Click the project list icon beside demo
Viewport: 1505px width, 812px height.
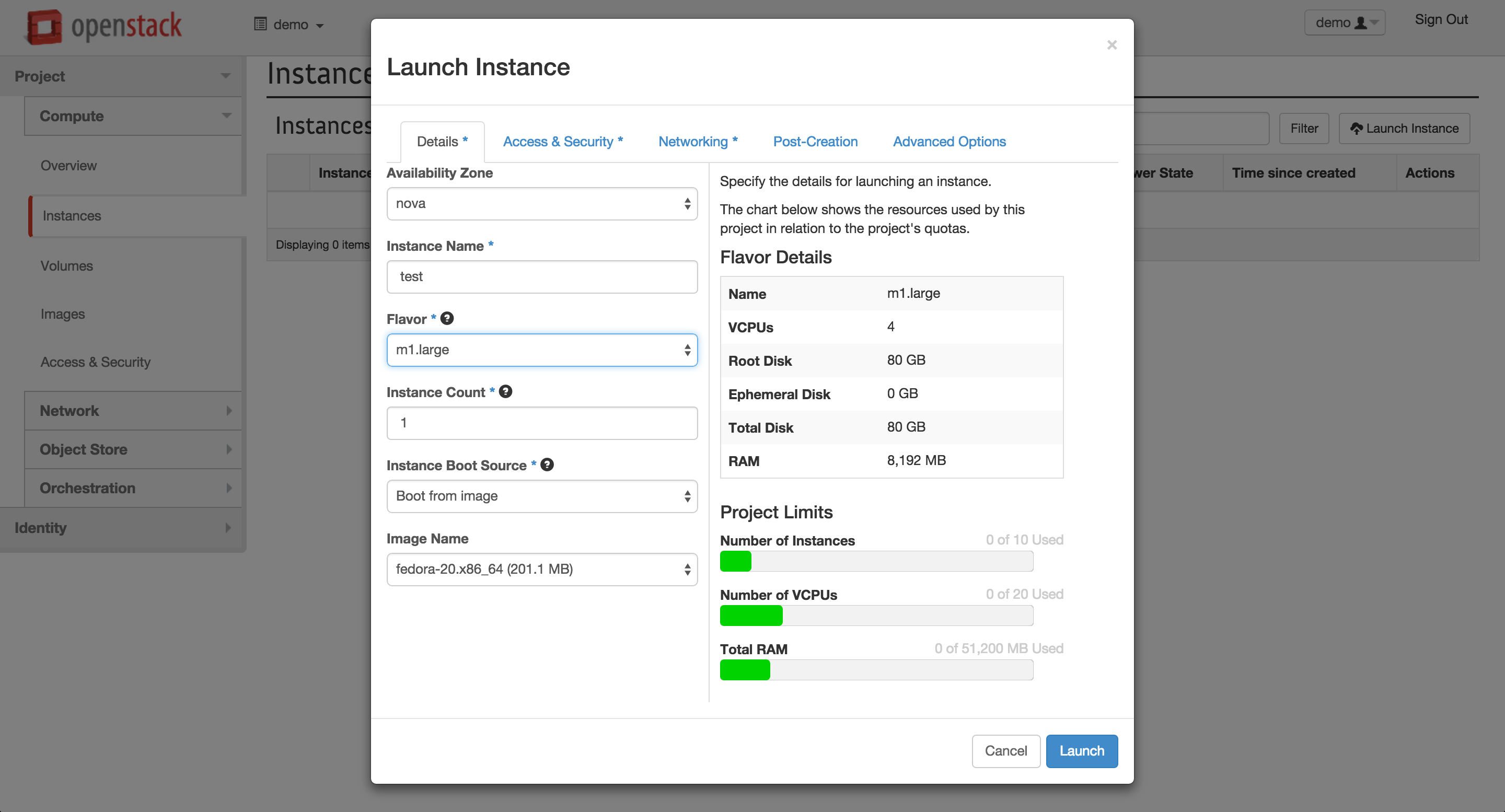click(x=260, y=24)
